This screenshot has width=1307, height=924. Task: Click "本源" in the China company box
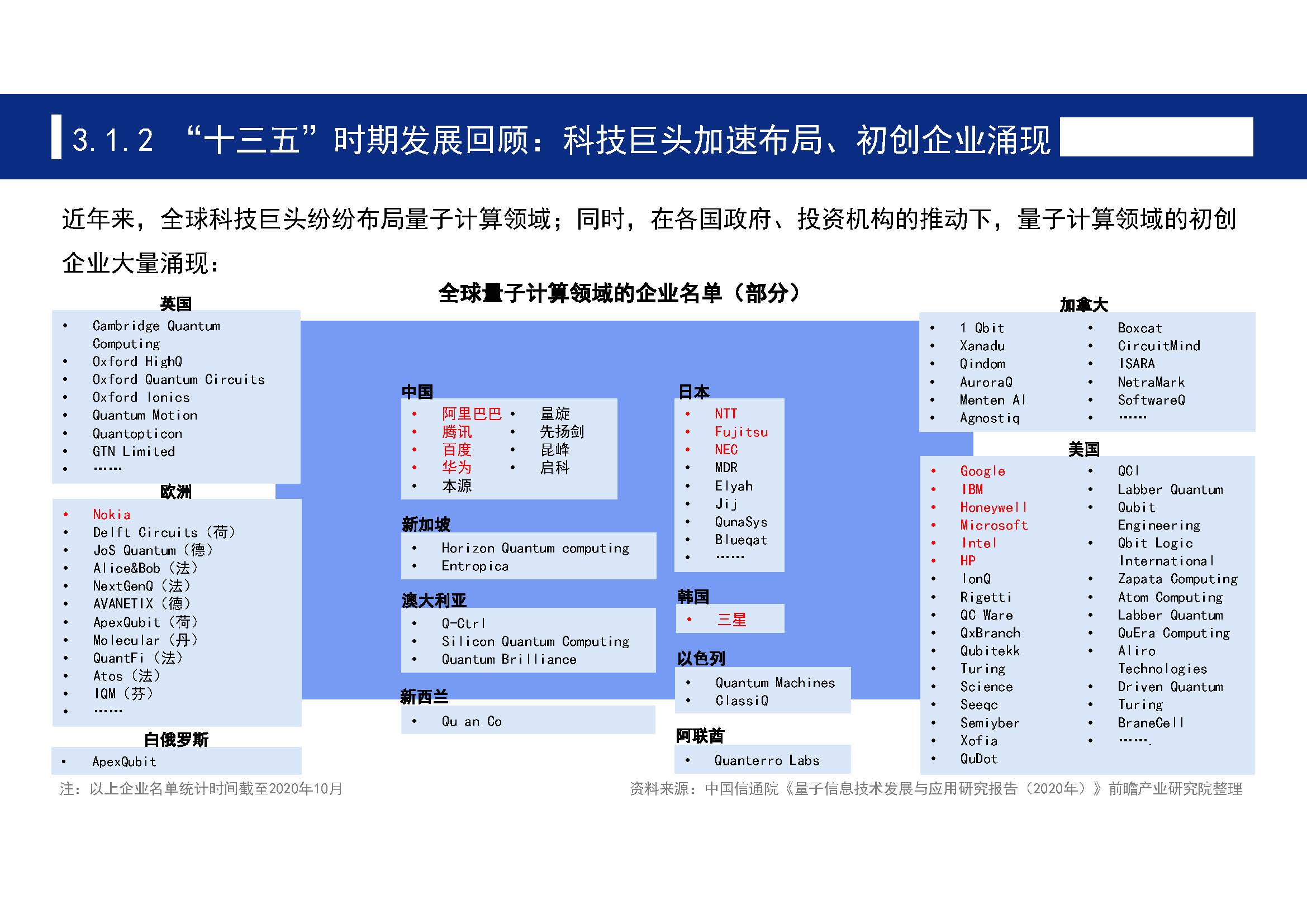tap(457, 486)
